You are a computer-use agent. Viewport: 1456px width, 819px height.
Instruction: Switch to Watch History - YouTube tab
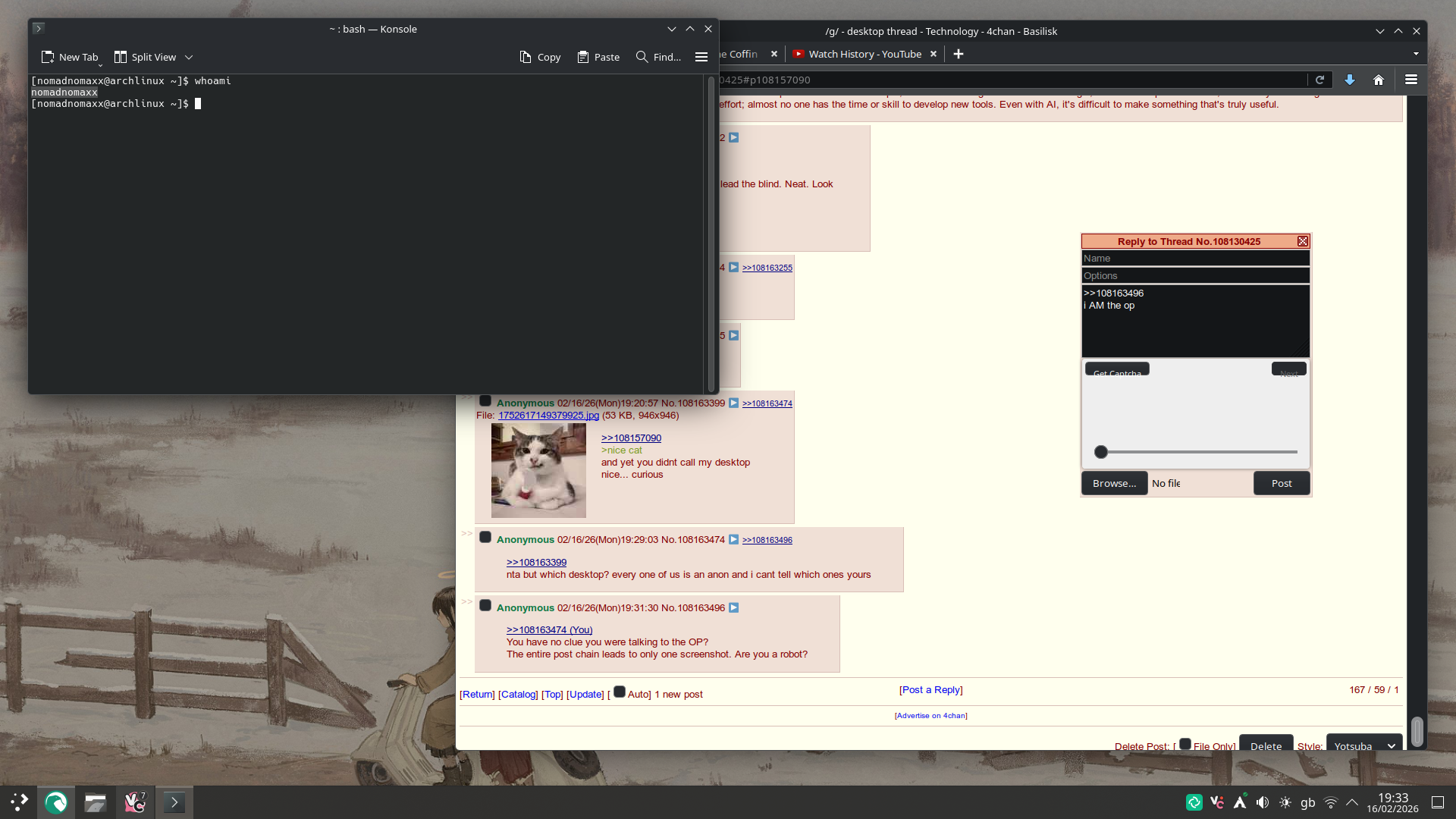pyautogui.click(x=864, y=54)
